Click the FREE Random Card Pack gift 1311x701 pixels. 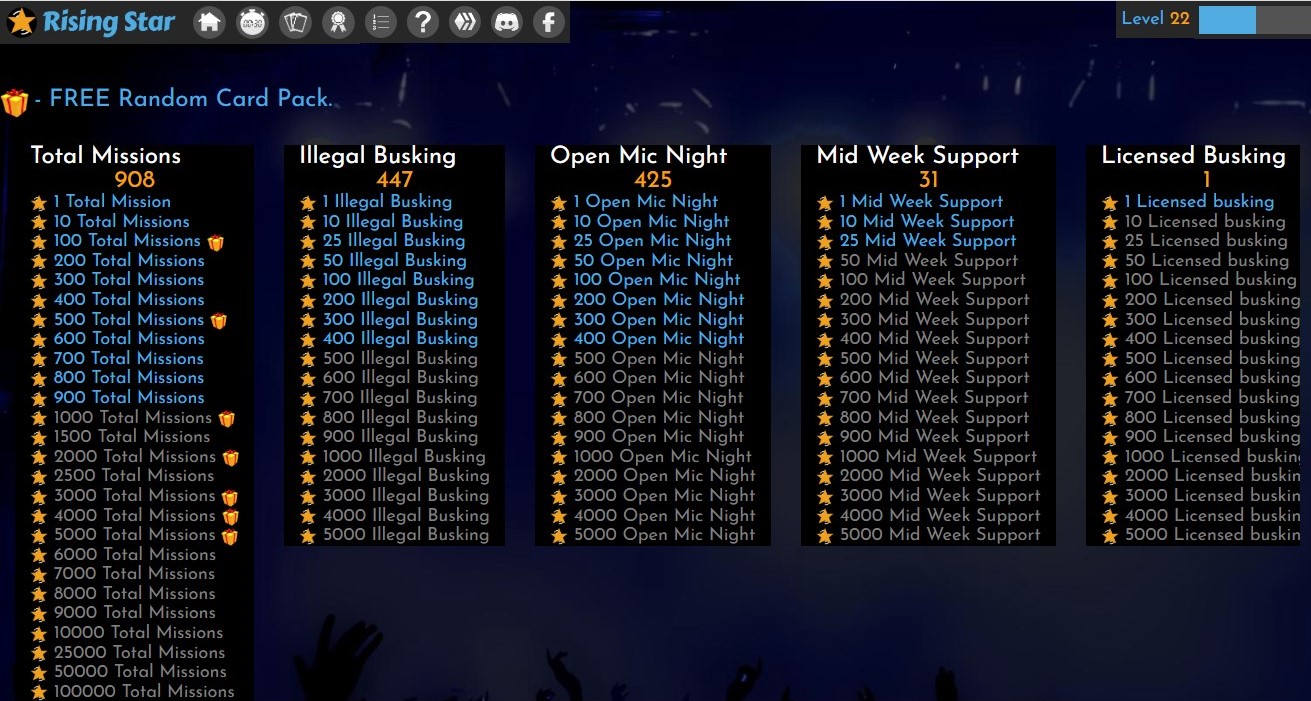16,98
